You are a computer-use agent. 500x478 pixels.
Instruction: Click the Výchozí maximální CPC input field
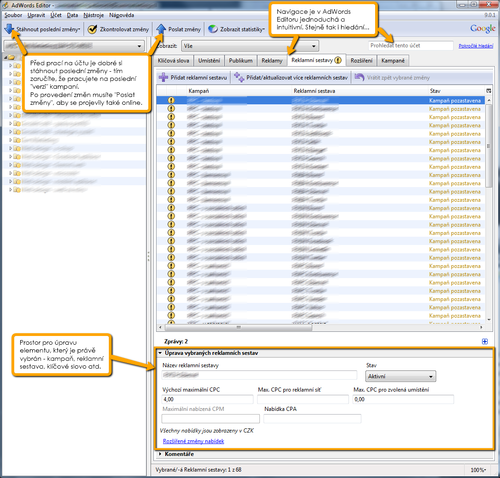coord(207,399)
